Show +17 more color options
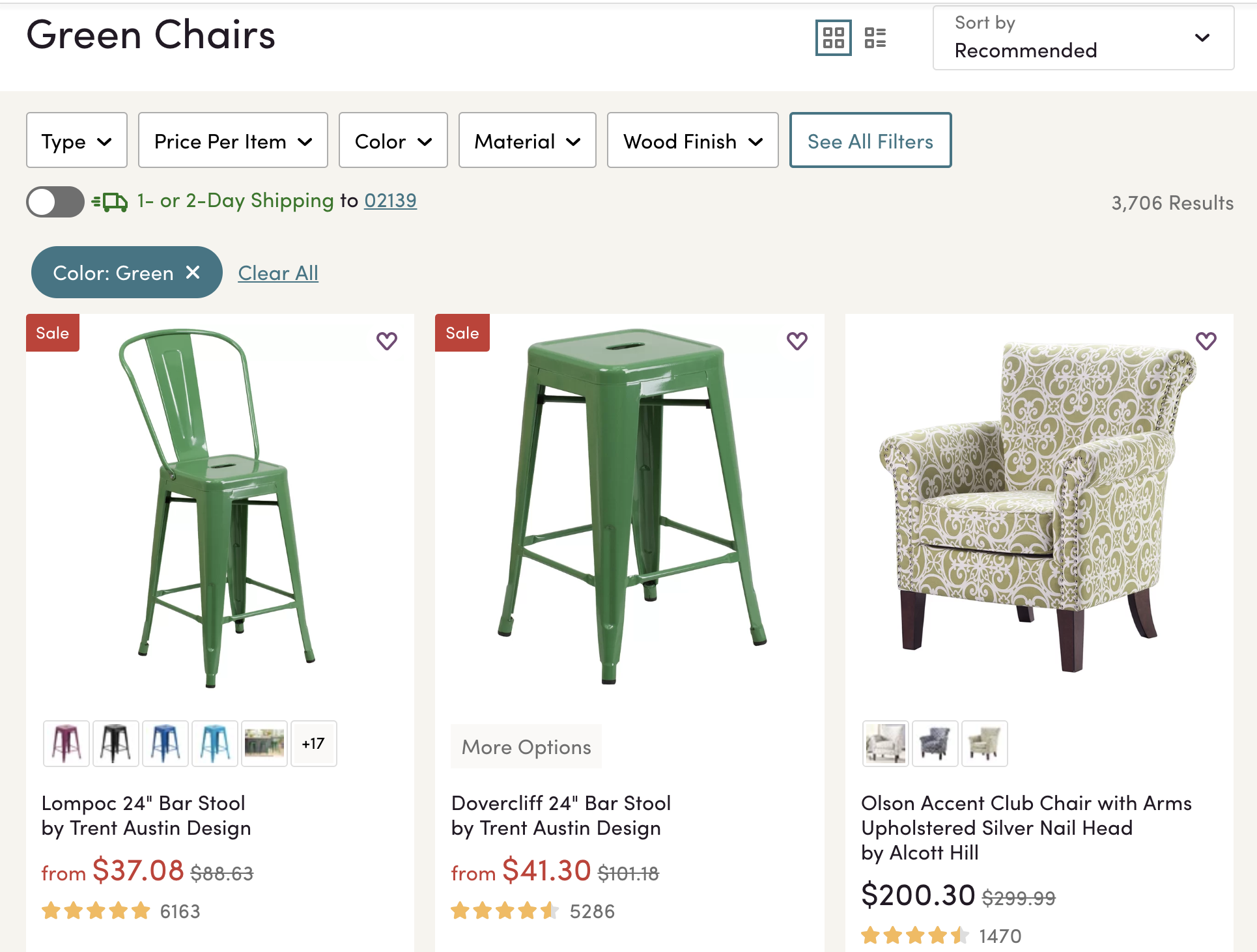This screenshot has height=952, width=1257. coord(313,744)
